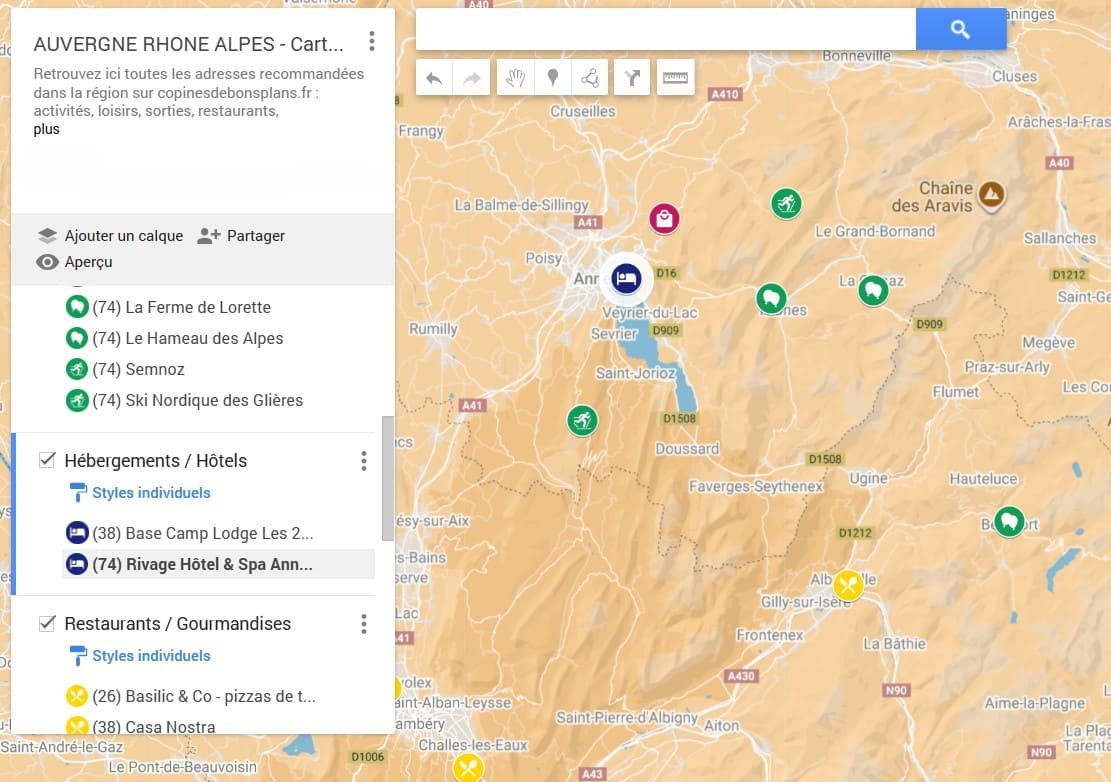The image size is (1111, 782).
Task: Open Restaurants / Gourmandises layer options menu
Action: coord(363,624)
